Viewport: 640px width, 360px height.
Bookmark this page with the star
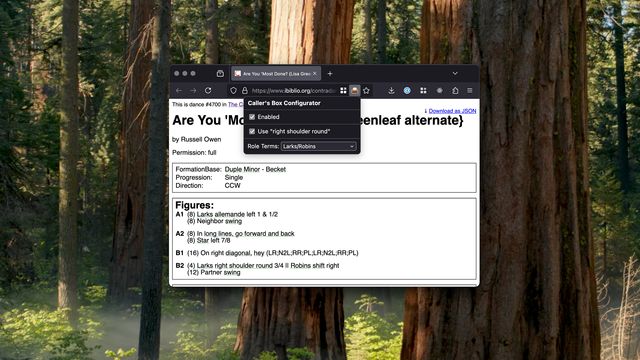(367, 91)
